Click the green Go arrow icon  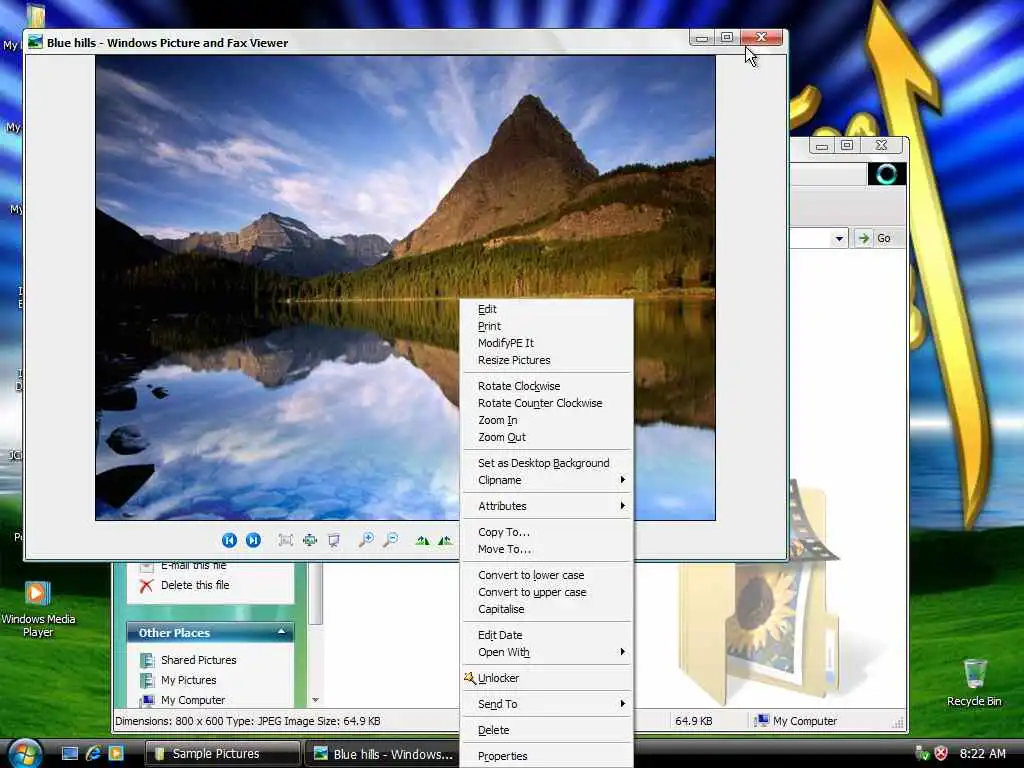863,238
